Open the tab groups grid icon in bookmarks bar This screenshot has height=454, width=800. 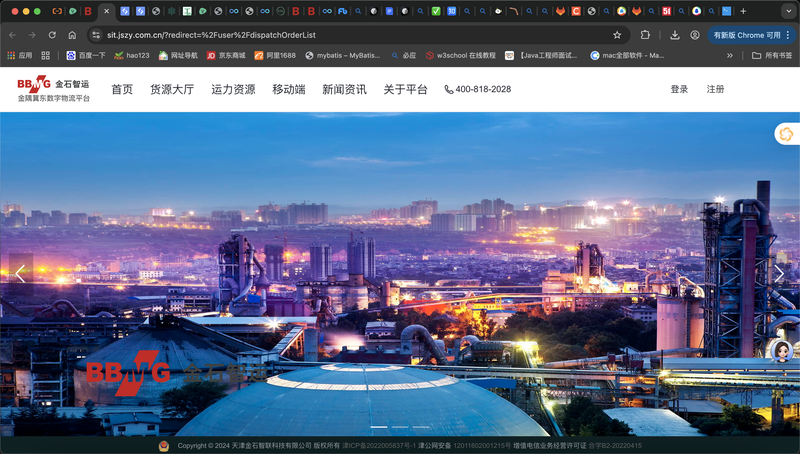coord(45,56)
